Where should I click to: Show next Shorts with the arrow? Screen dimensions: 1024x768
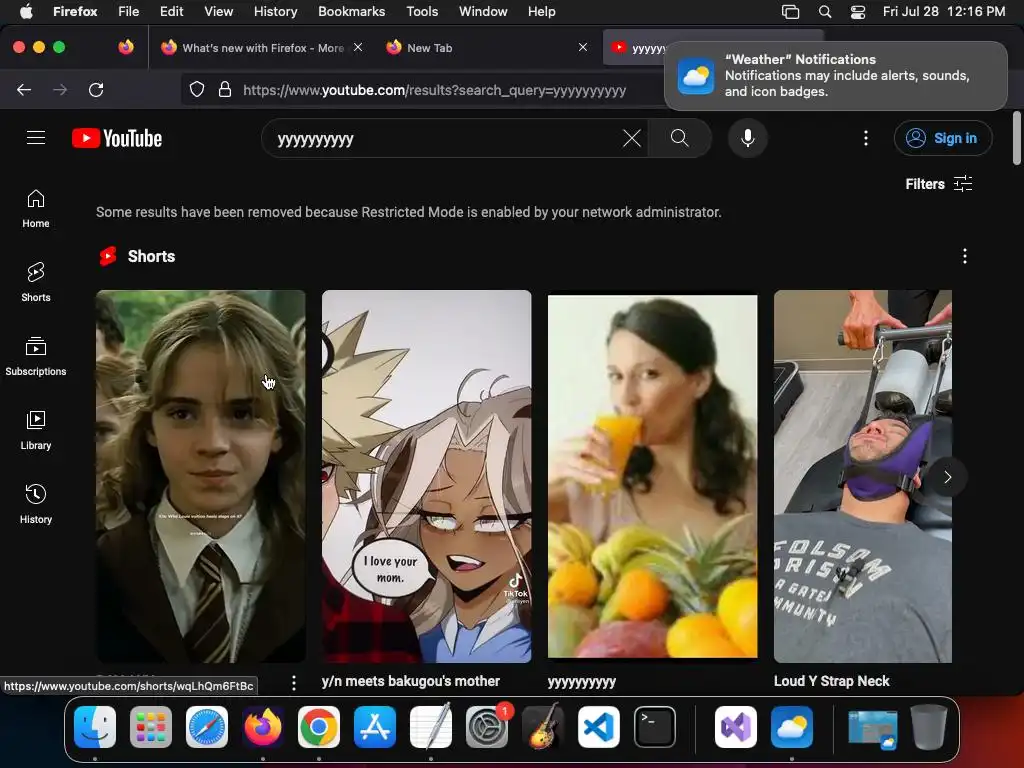point(948,477)
